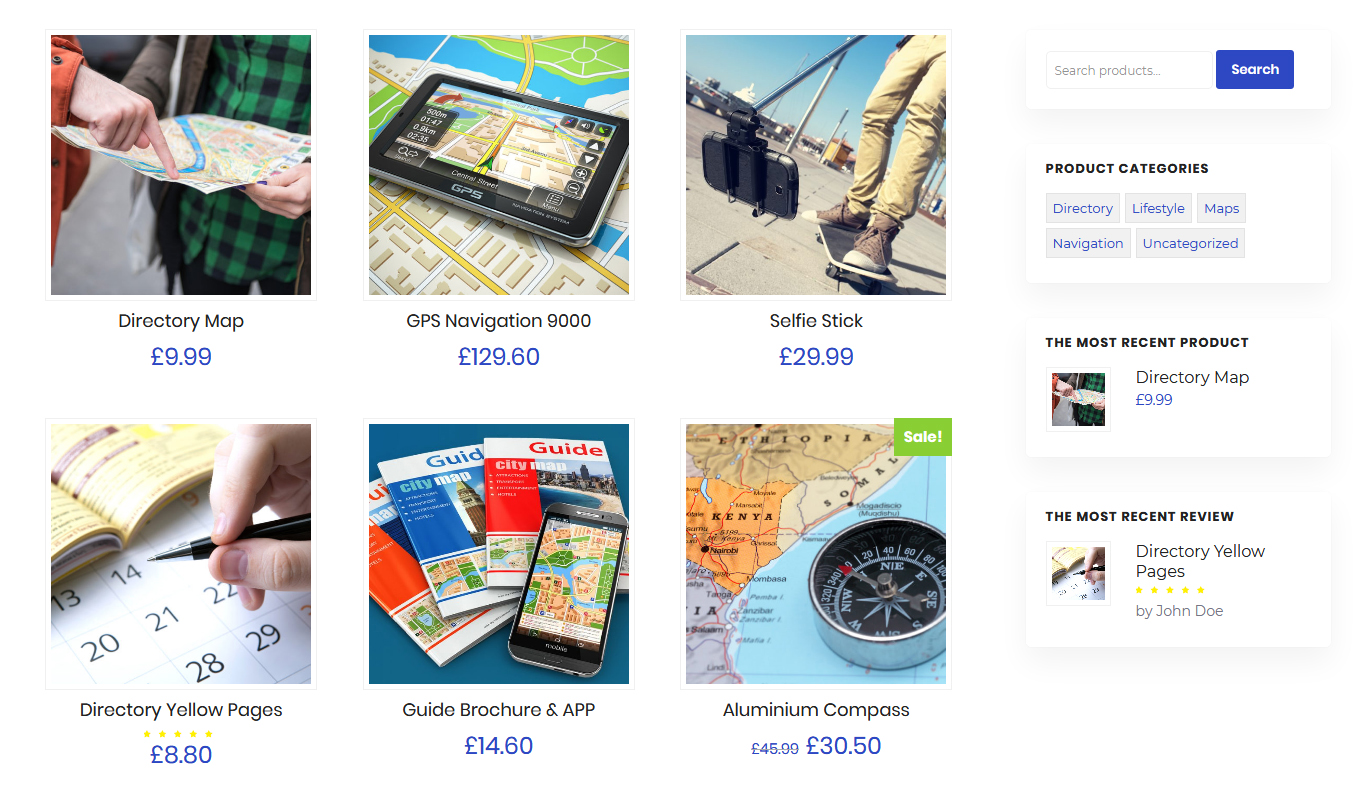Image resolution: width=1360 pixels, height=787 pixels.
Task: Click the Directory Map thumbnail in recent product
Action: [1078, 399]
